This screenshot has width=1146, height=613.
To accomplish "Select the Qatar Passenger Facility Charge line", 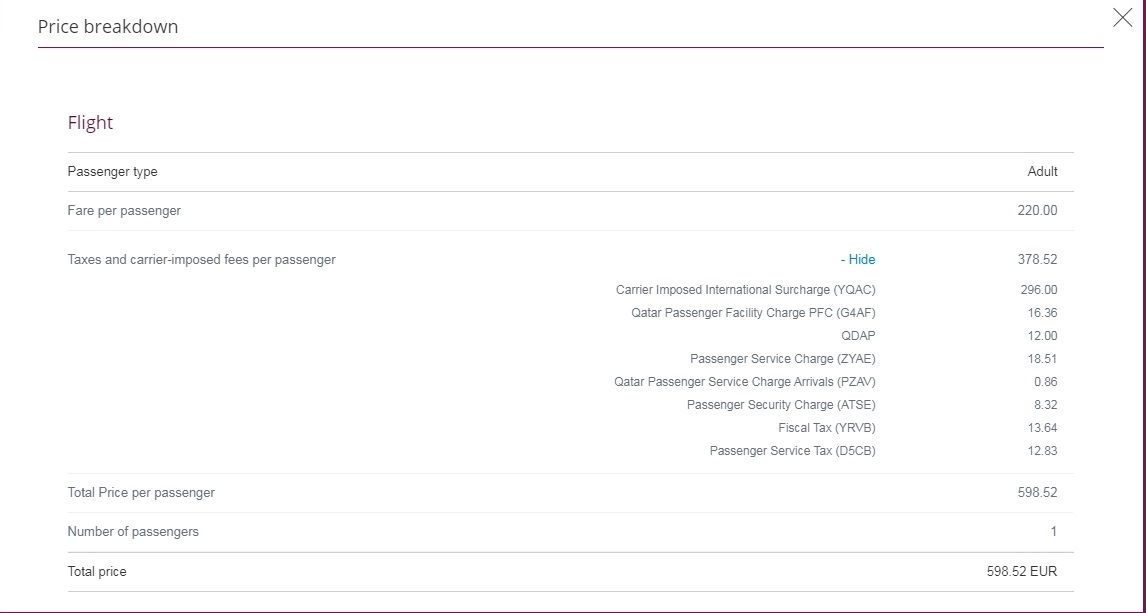I will coord(754,313).
